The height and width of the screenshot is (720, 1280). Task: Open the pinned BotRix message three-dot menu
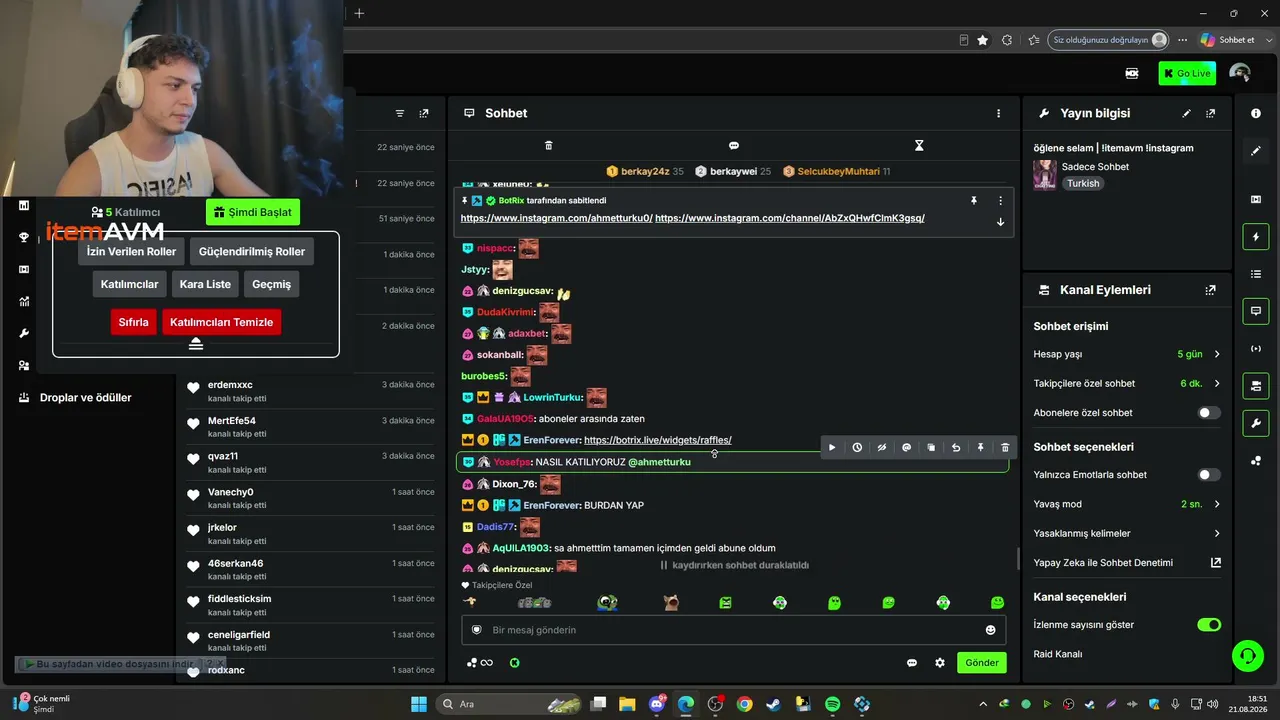point(1000,201)
